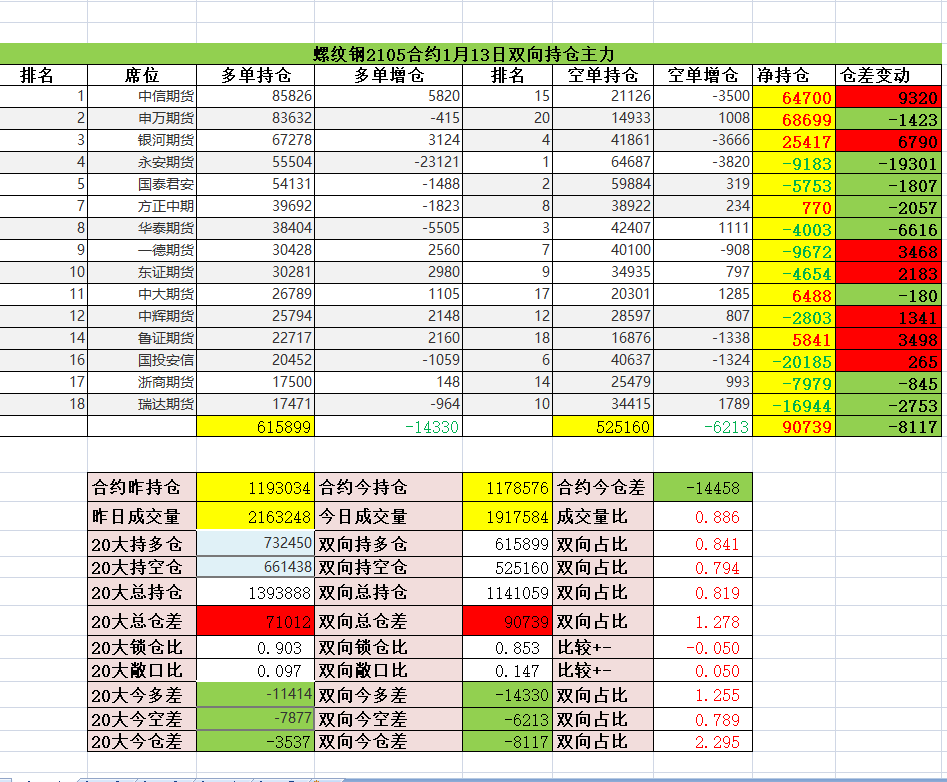Image resolution: width=947 pixels, height=782 pixels.
Task: Click the ratio value 2.295
Action: click(703, 742)
